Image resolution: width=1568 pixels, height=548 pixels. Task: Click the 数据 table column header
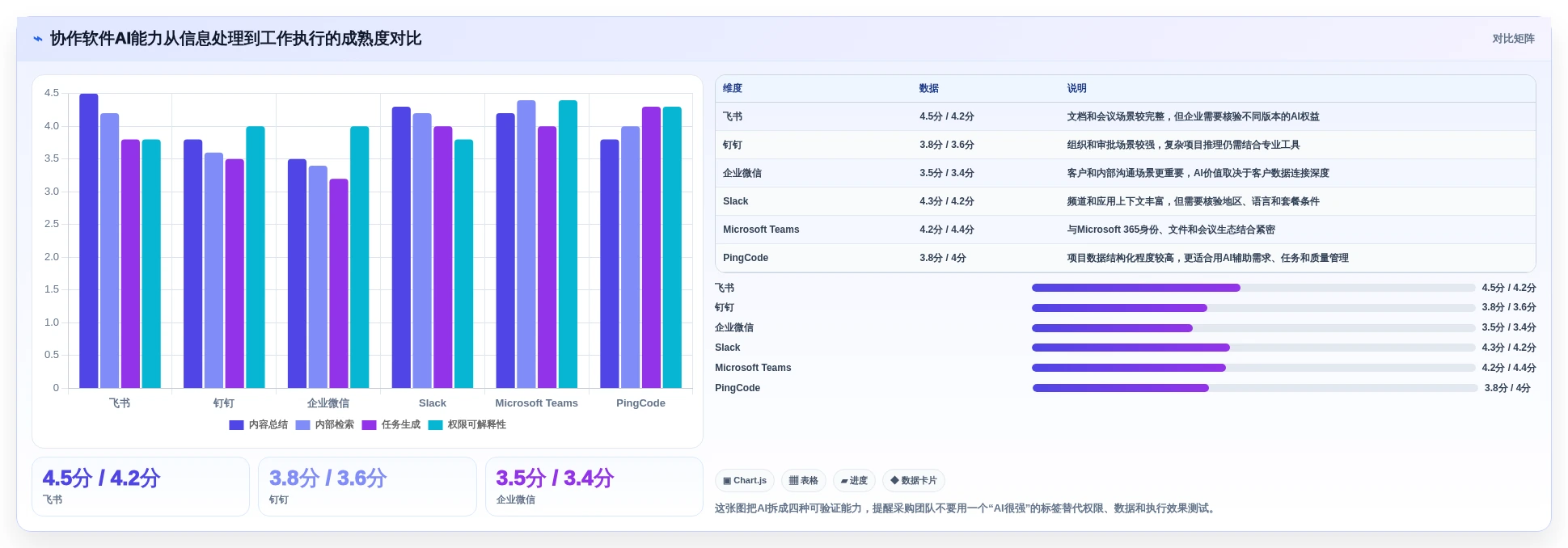929,89
